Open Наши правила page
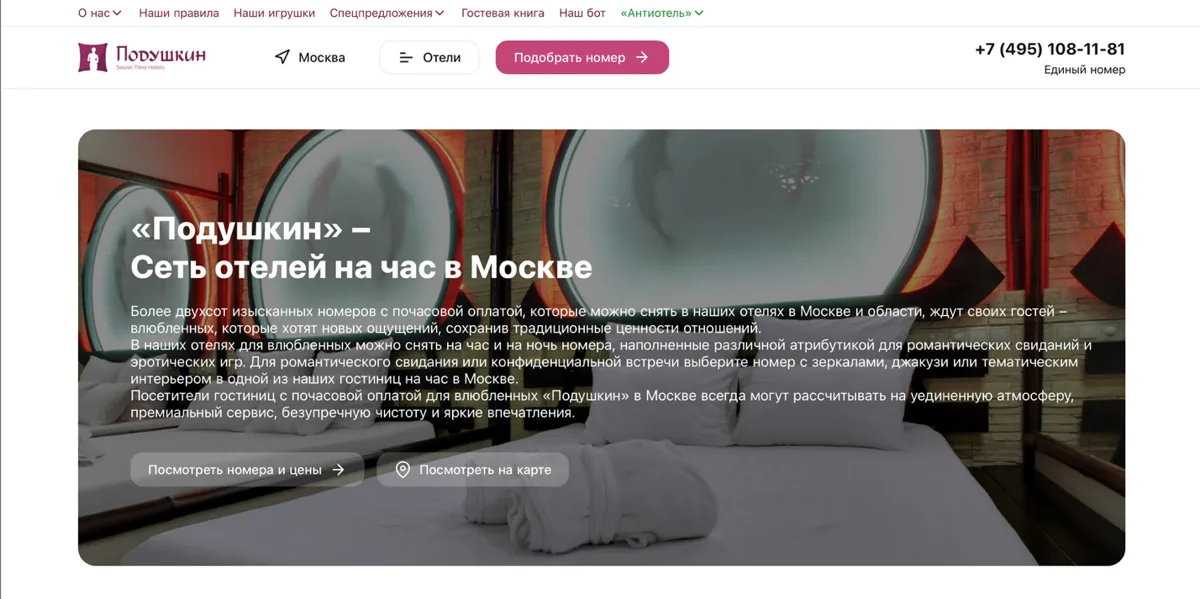 point(179,13)
